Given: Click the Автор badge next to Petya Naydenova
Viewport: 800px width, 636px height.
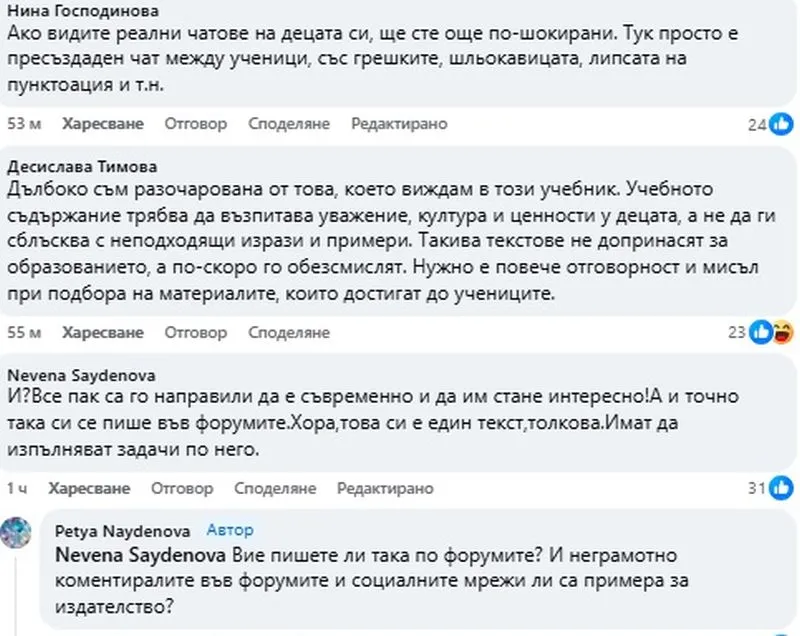Looking at the screenshot, I should 229,530.
